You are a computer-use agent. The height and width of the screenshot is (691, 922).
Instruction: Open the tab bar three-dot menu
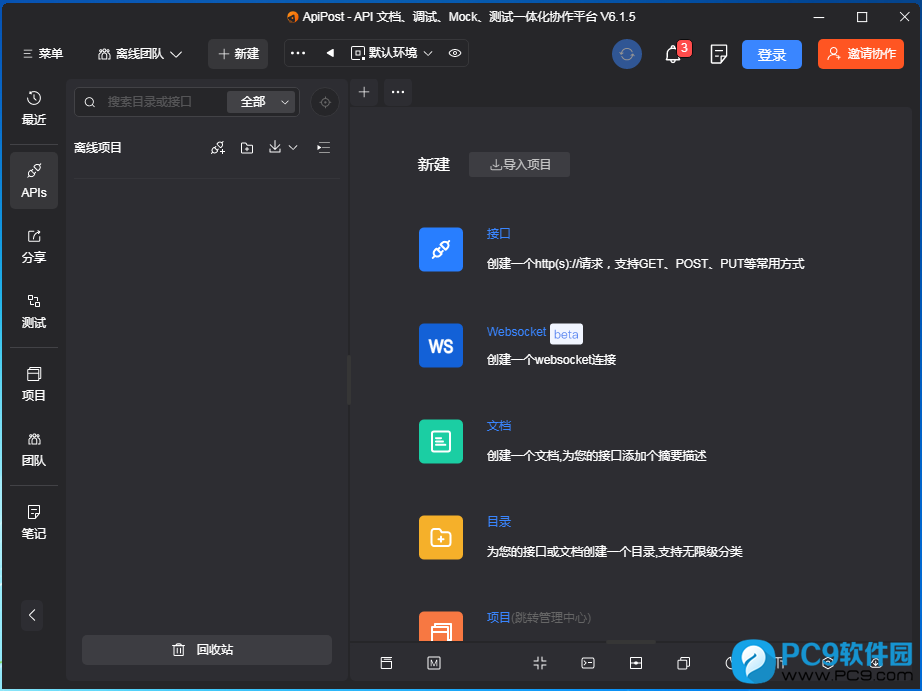(398, 92)
